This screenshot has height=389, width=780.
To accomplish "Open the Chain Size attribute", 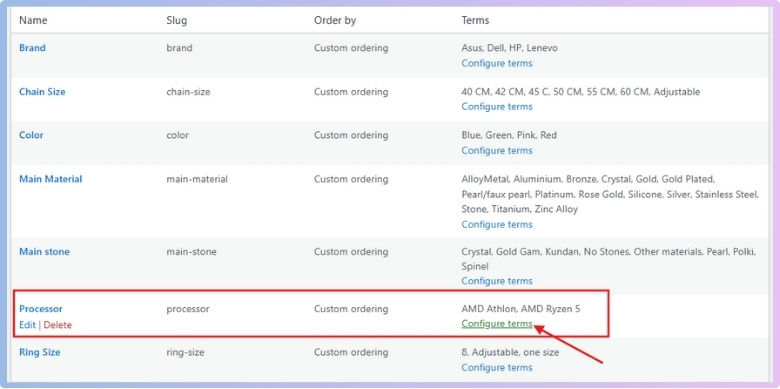I will (42, 92).
